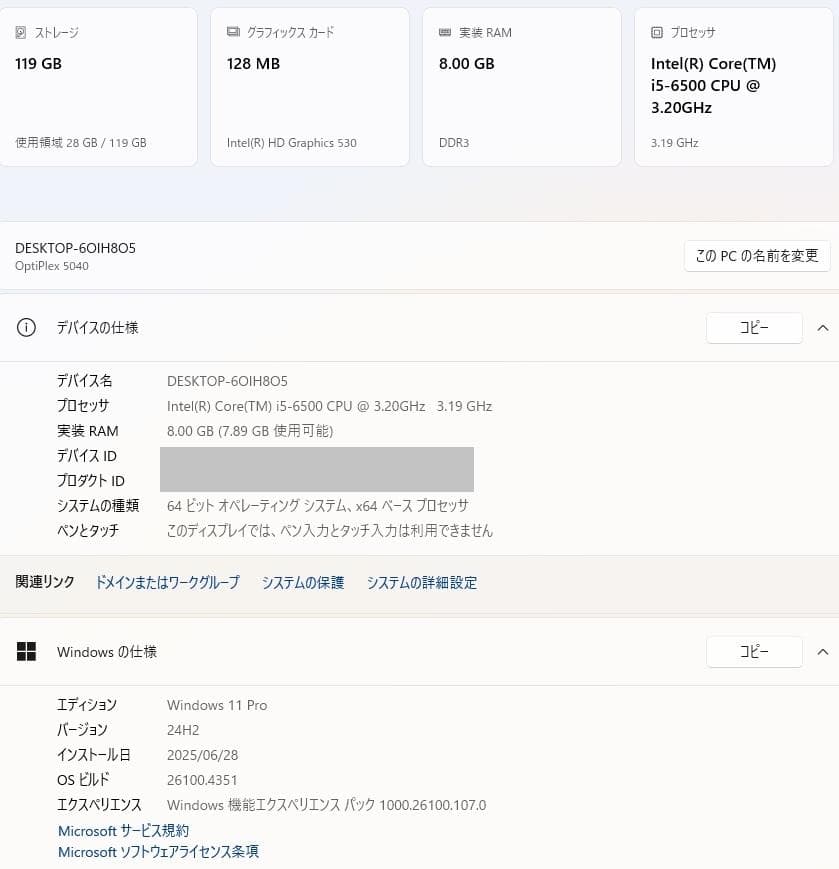Collapse the デバイスの仕様 section chevron
Image resolution: width=839 pixels, height=869 pixels.
click(822, 327)
